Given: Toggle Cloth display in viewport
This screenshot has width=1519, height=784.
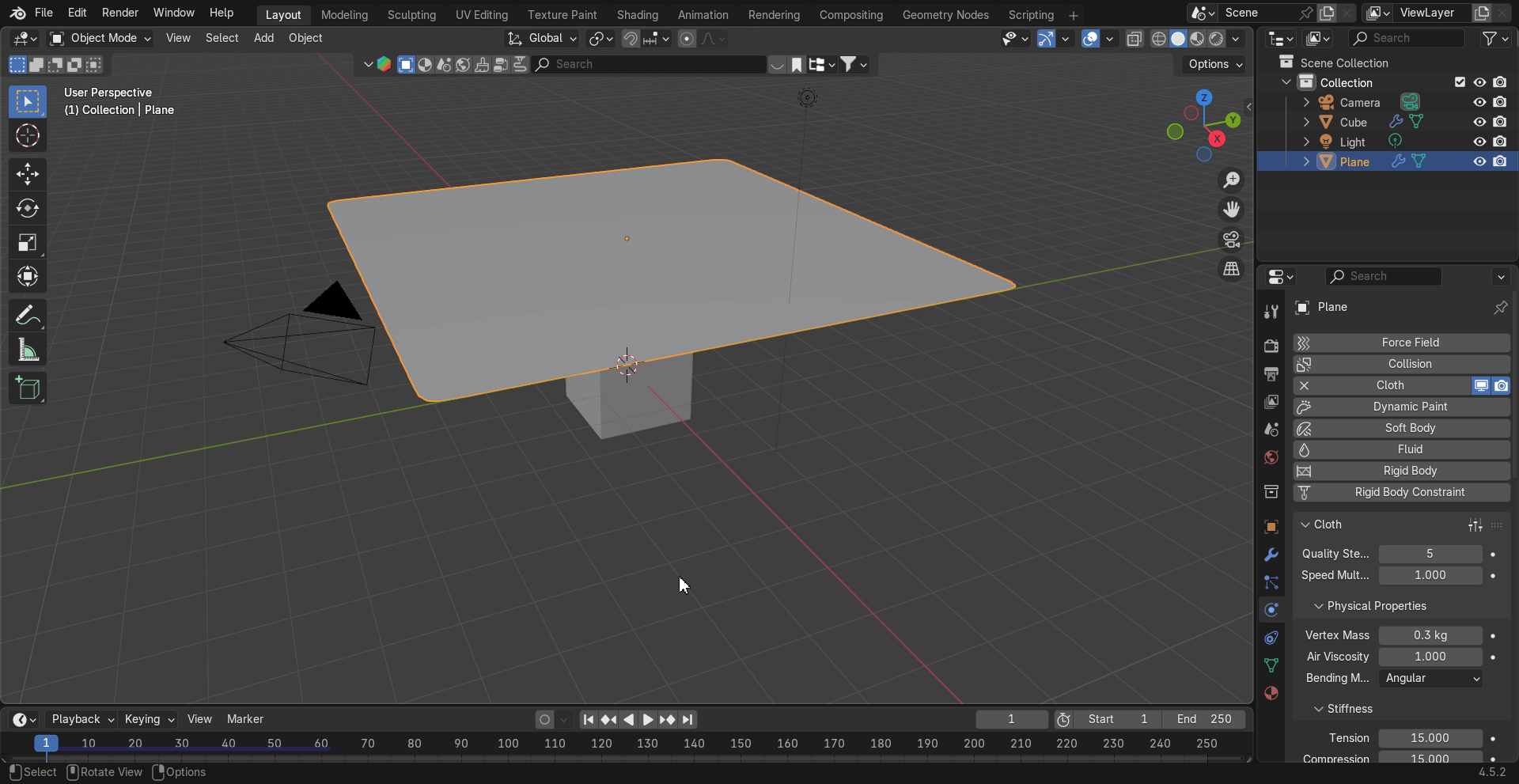Looking at the screenshot, I should tap(1480, 385).
